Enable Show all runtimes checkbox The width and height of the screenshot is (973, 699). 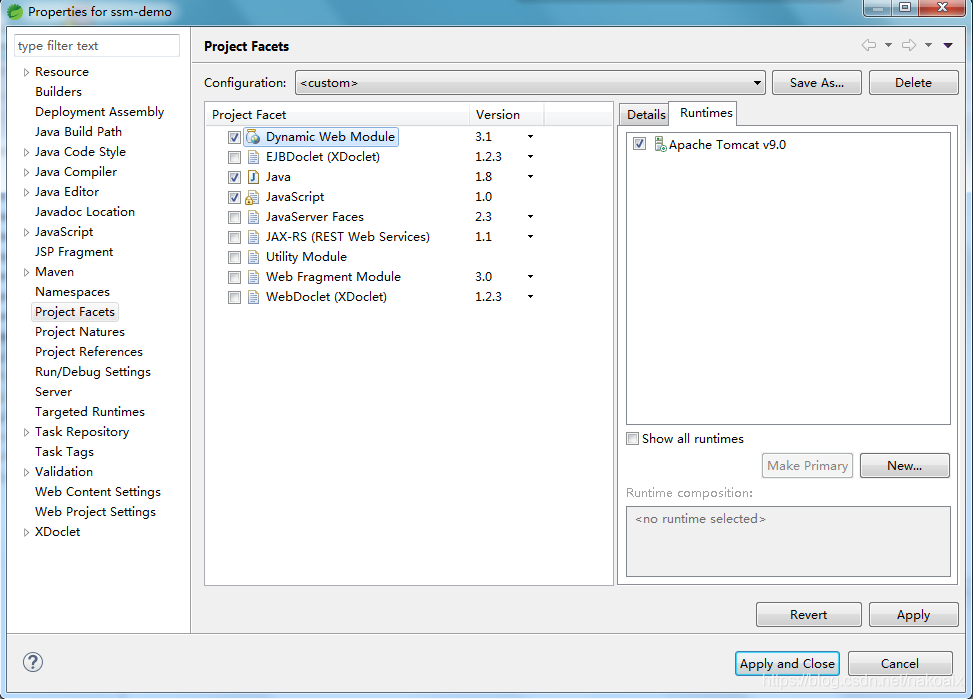tap(632, 438)
